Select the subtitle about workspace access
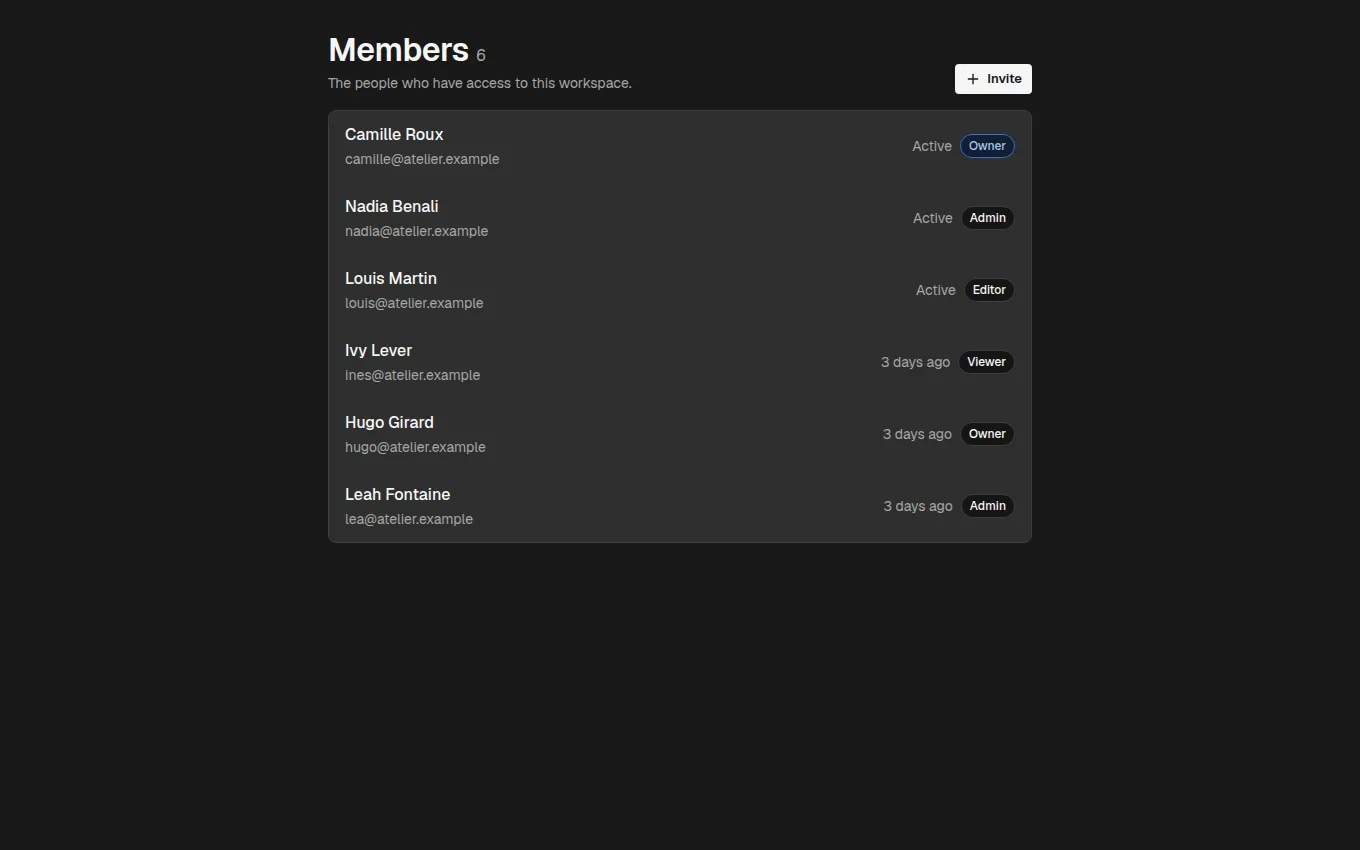1360x850 pixels. (x=480, y=83)
